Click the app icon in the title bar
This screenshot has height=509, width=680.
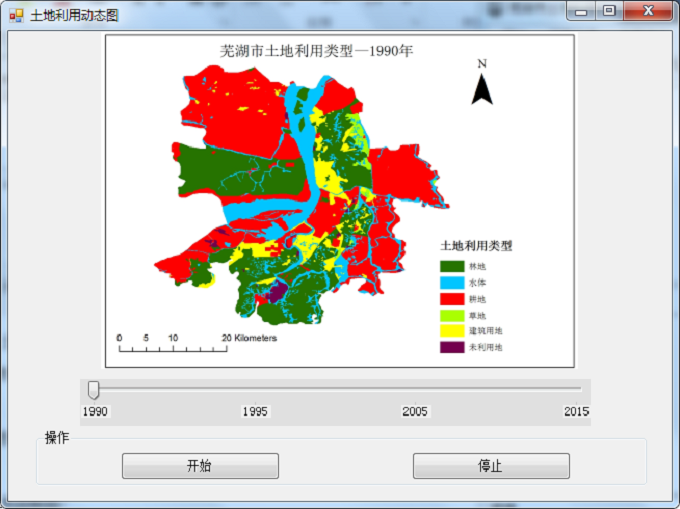click(x=15, y=15)
